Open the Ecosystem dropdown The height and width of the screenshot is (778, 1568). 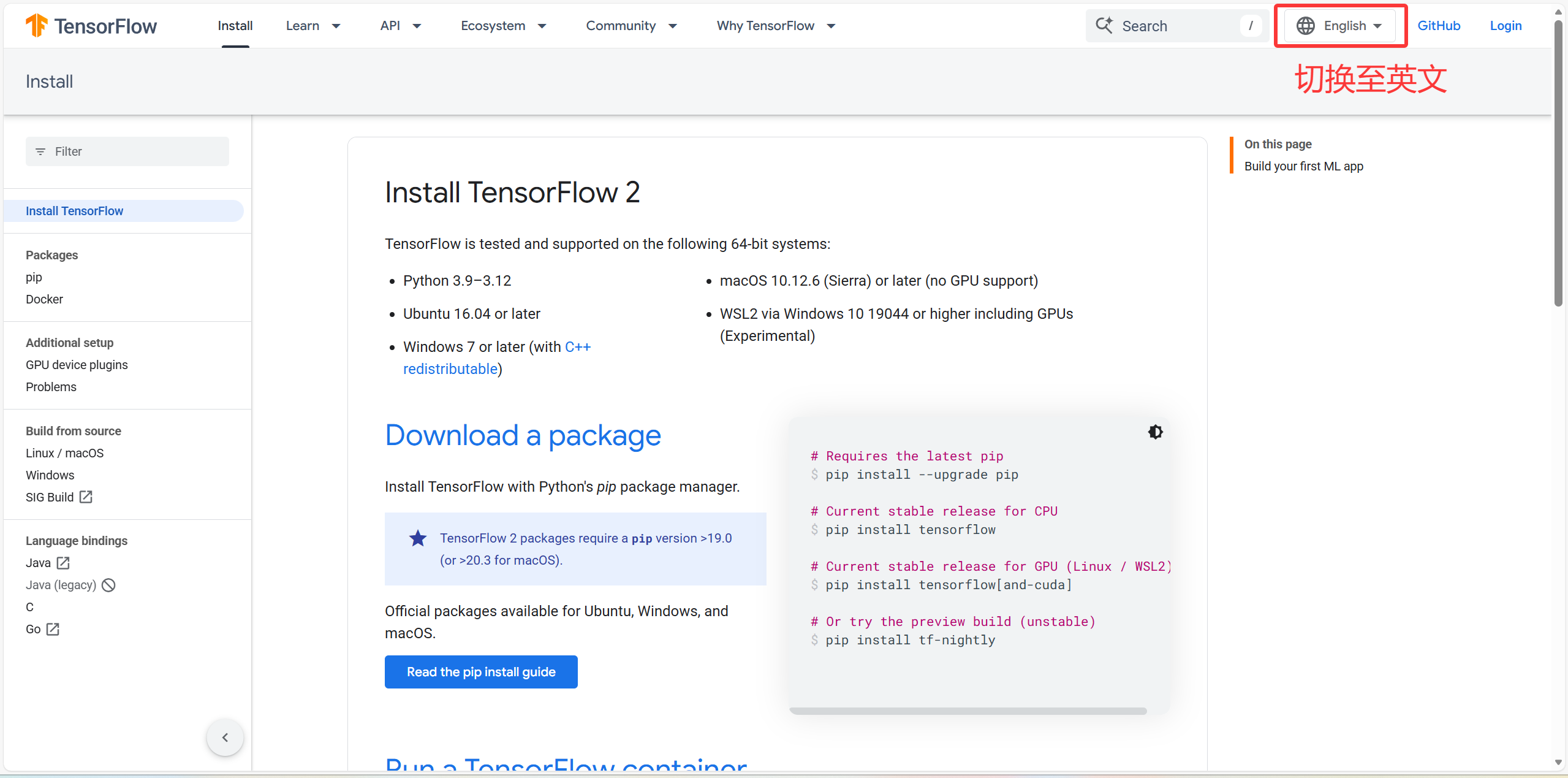pos(503,26)
